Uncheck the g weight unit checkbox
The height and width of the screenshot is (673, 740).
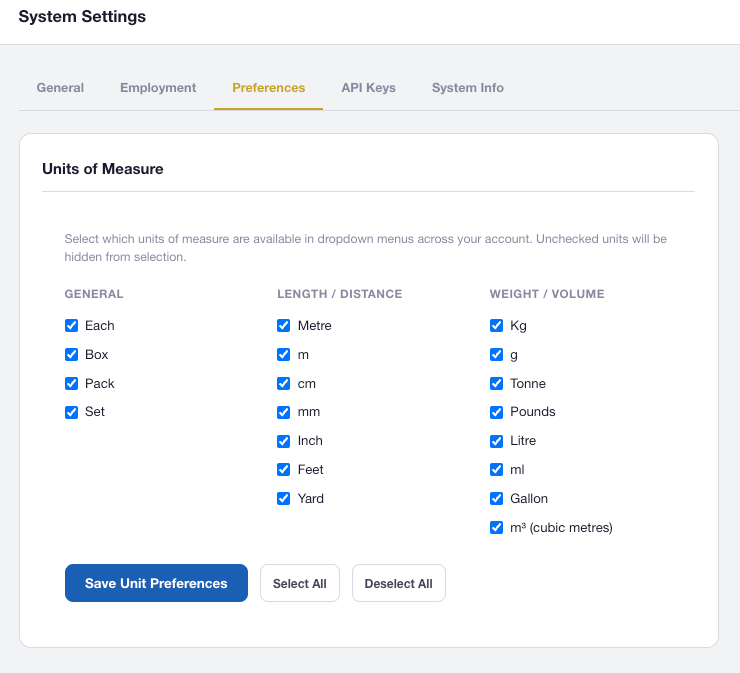(x=496, y=354)
